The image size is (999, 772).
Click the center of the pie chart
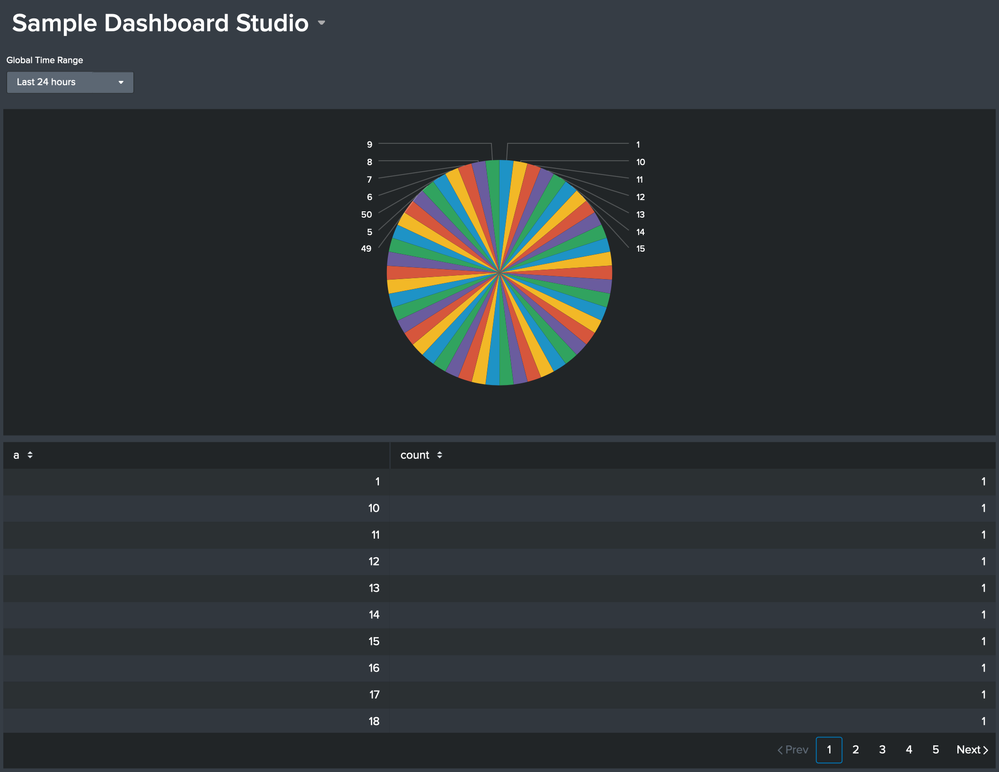499,272
